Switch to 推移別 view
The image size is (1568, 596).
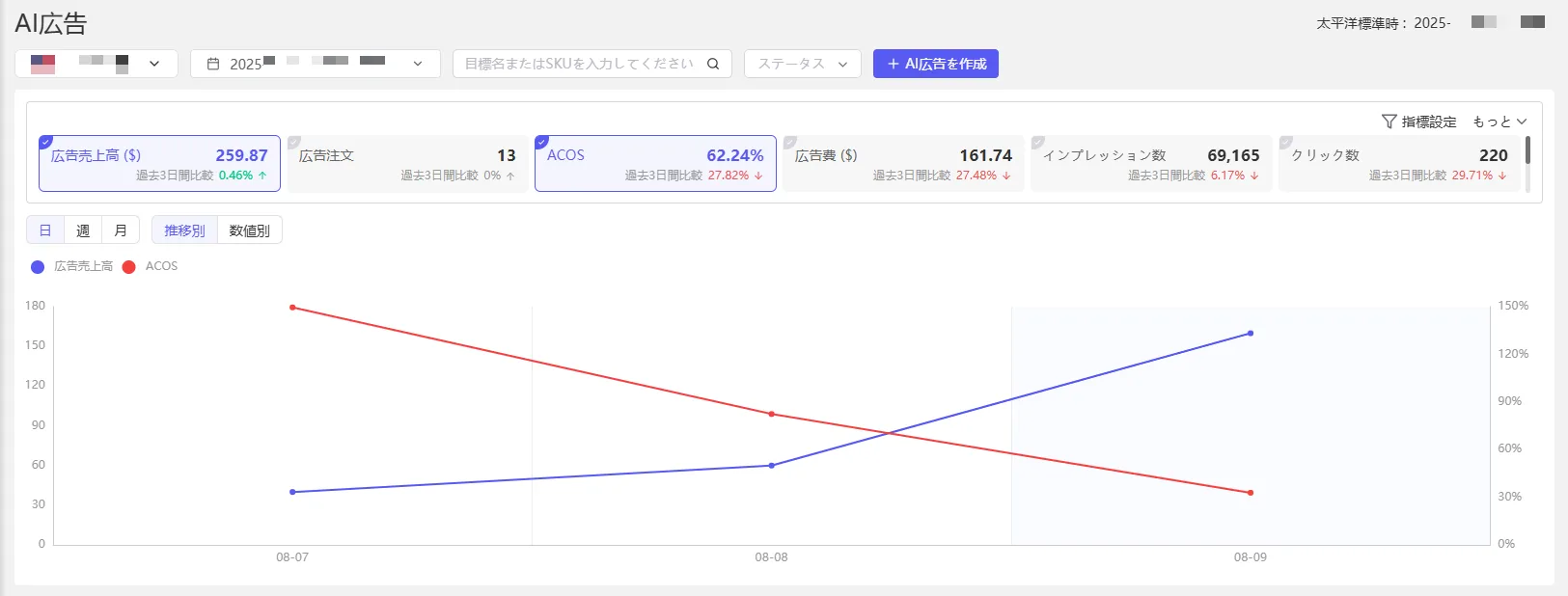point(184,230)
